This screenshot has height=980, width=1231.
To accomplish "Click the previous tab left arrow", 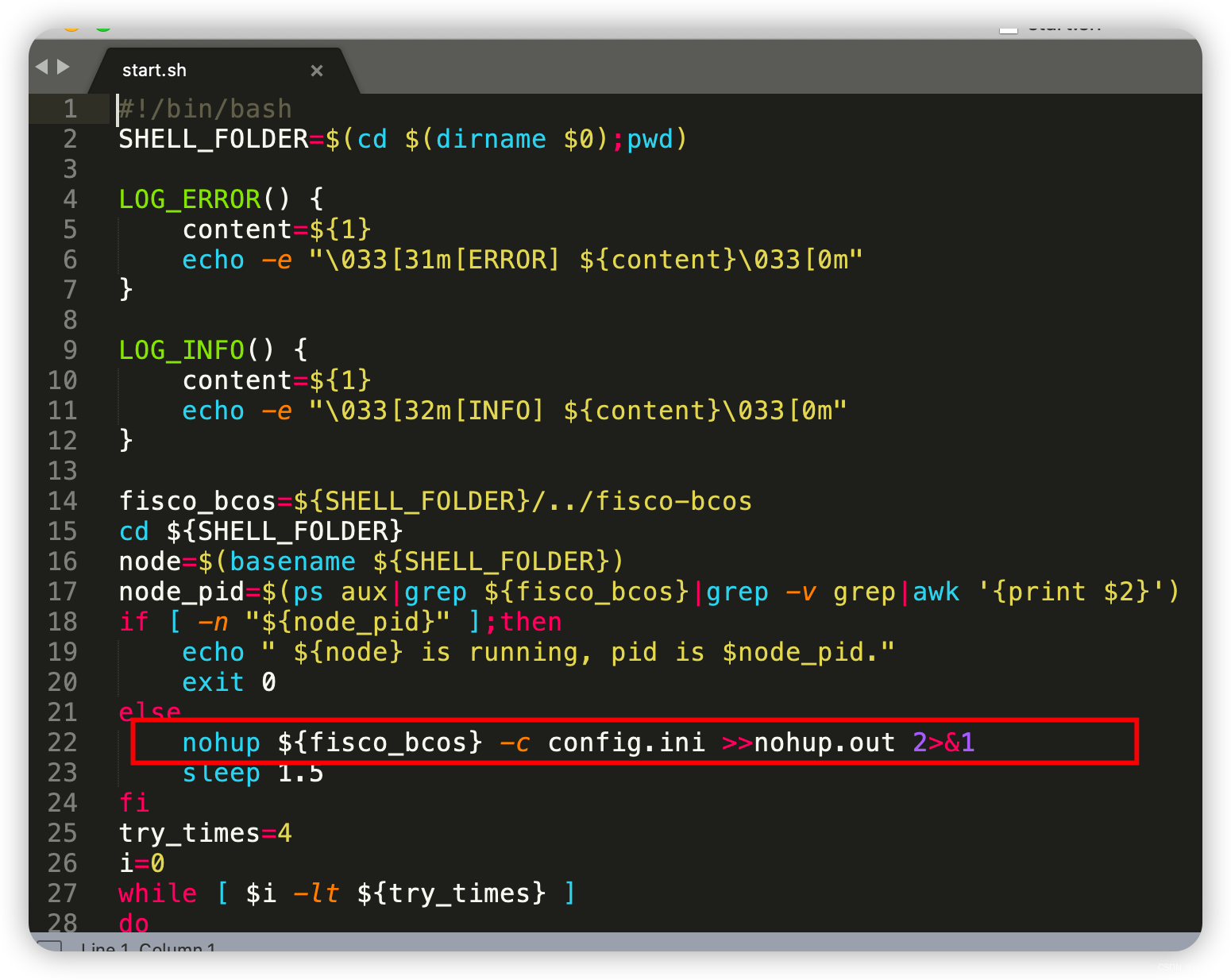I will (x=42, y=67).
